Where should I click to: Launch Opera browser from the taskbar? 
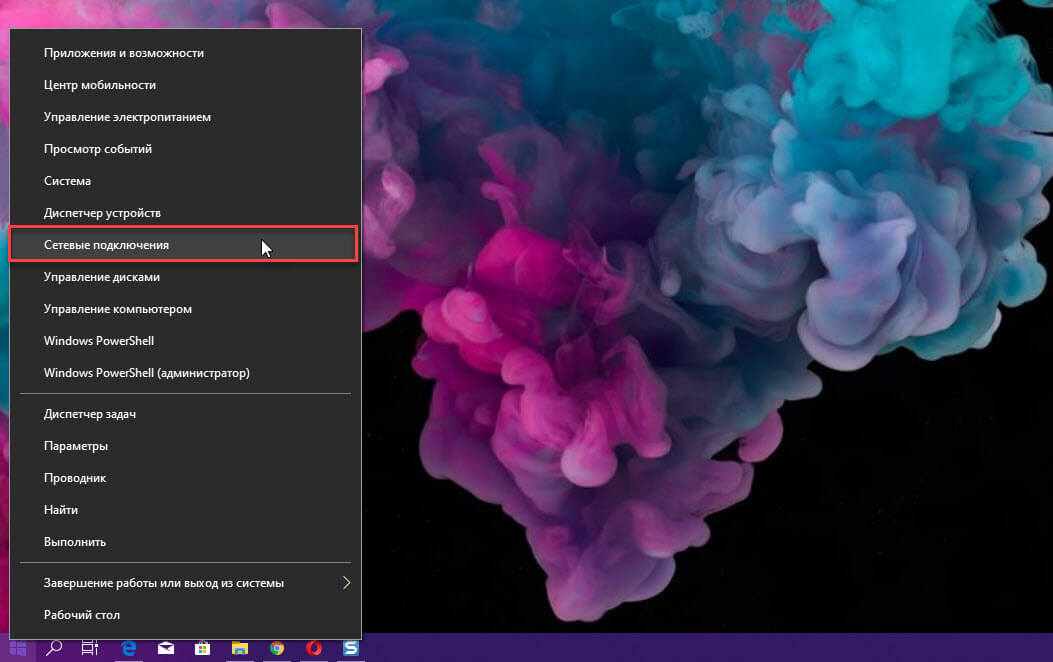tap(314, 648)
